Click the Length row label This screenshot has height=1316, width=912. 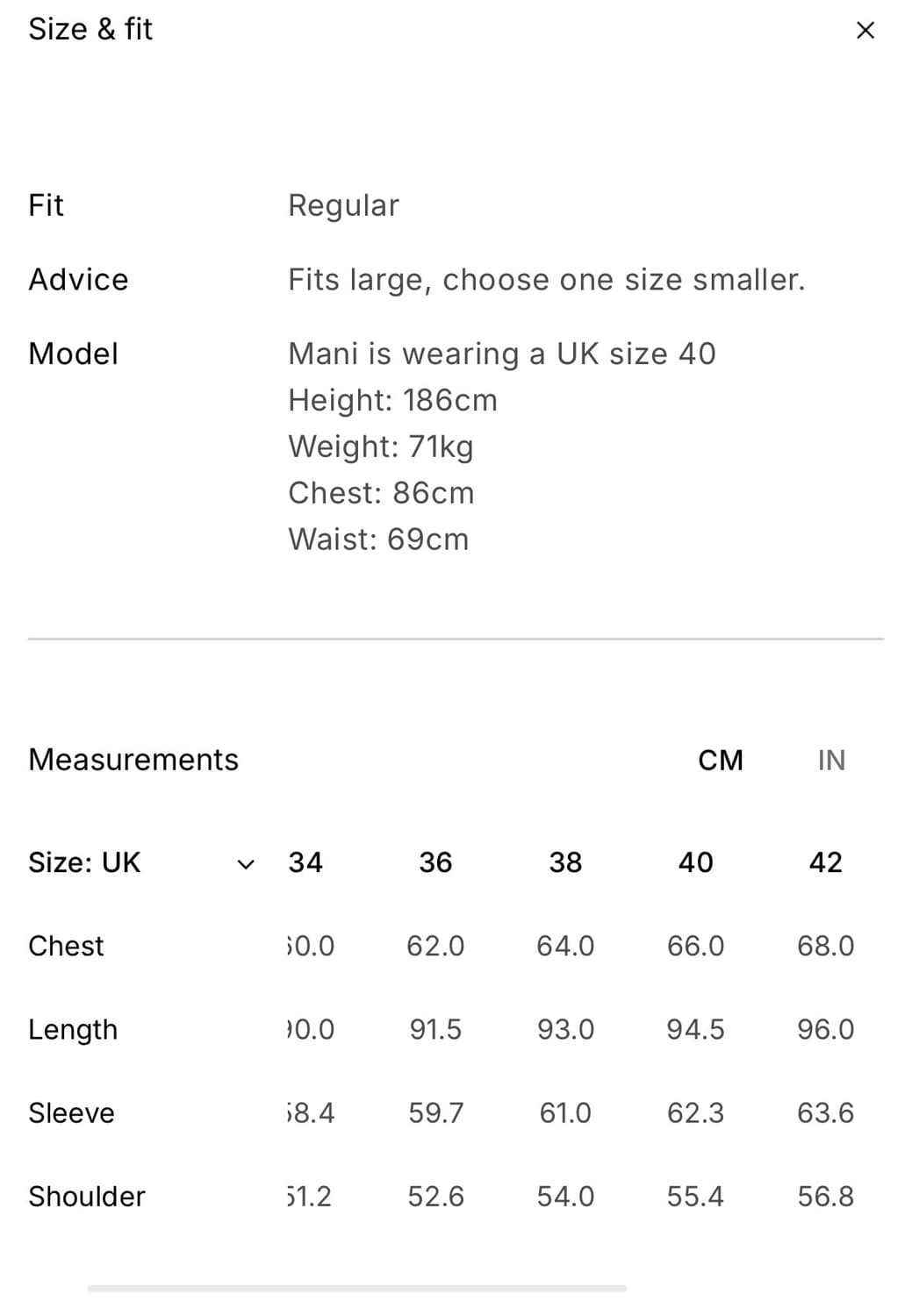coord(73,1029)
